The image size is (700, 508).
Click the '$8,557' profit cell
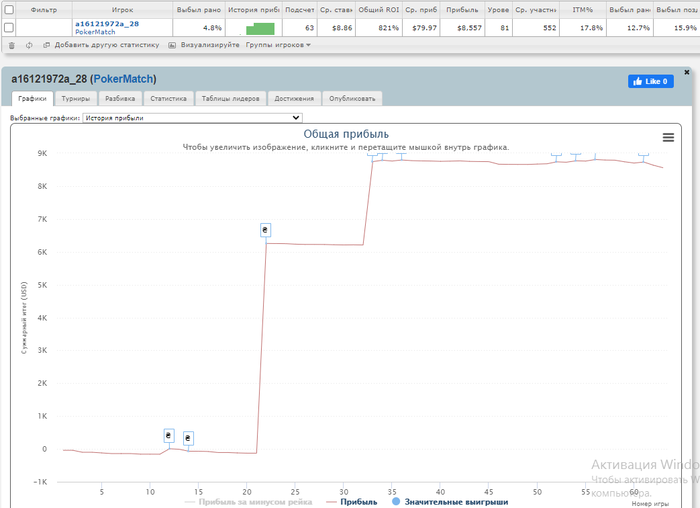click(462, 28)
